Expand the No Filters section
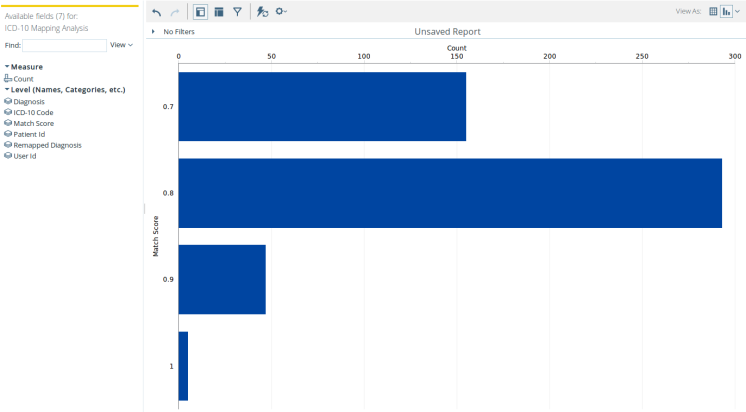 point(153,32)
